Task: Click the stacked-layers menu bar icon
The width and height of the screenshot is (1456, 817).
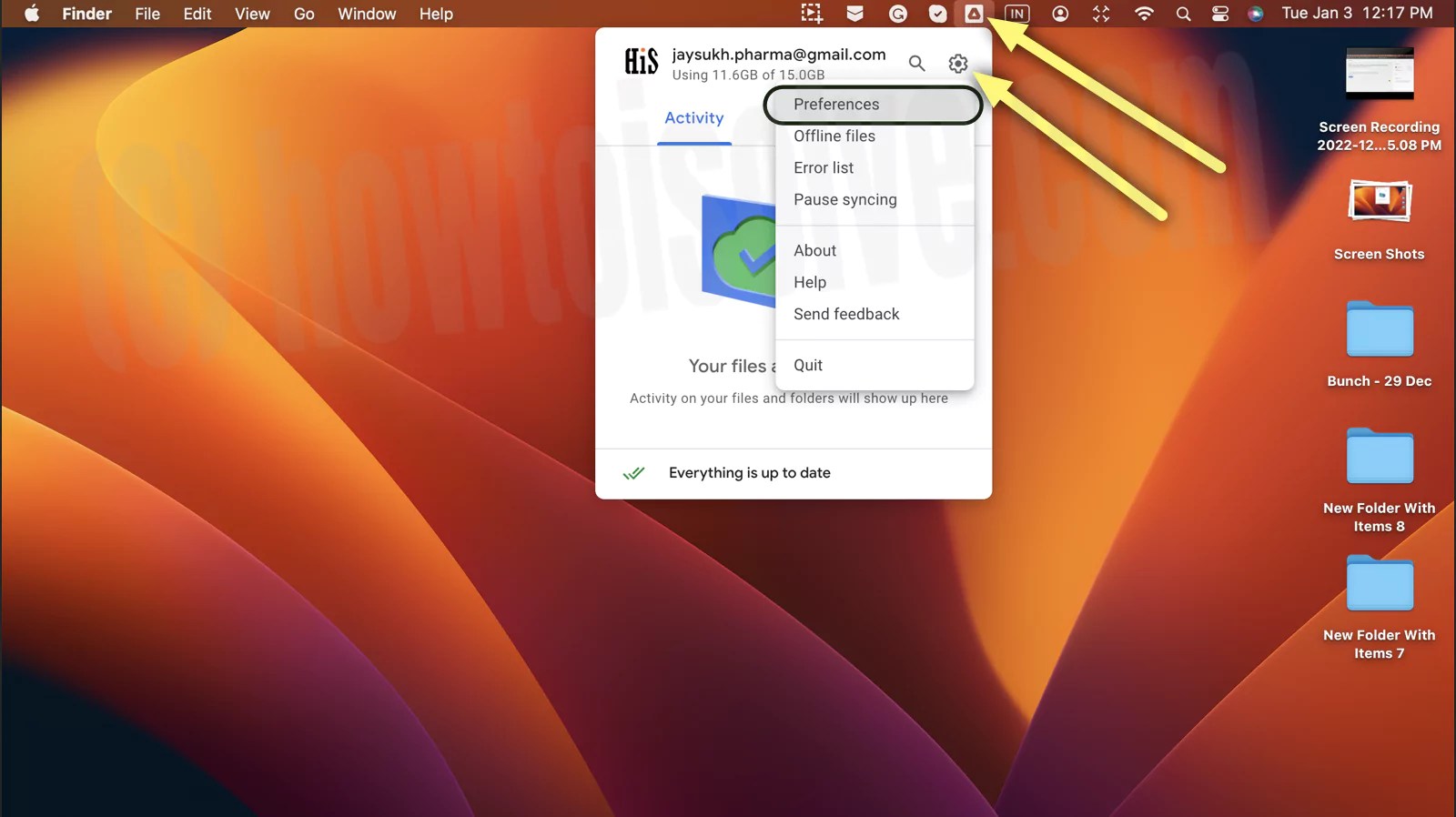Action: (x=854, y=14)
